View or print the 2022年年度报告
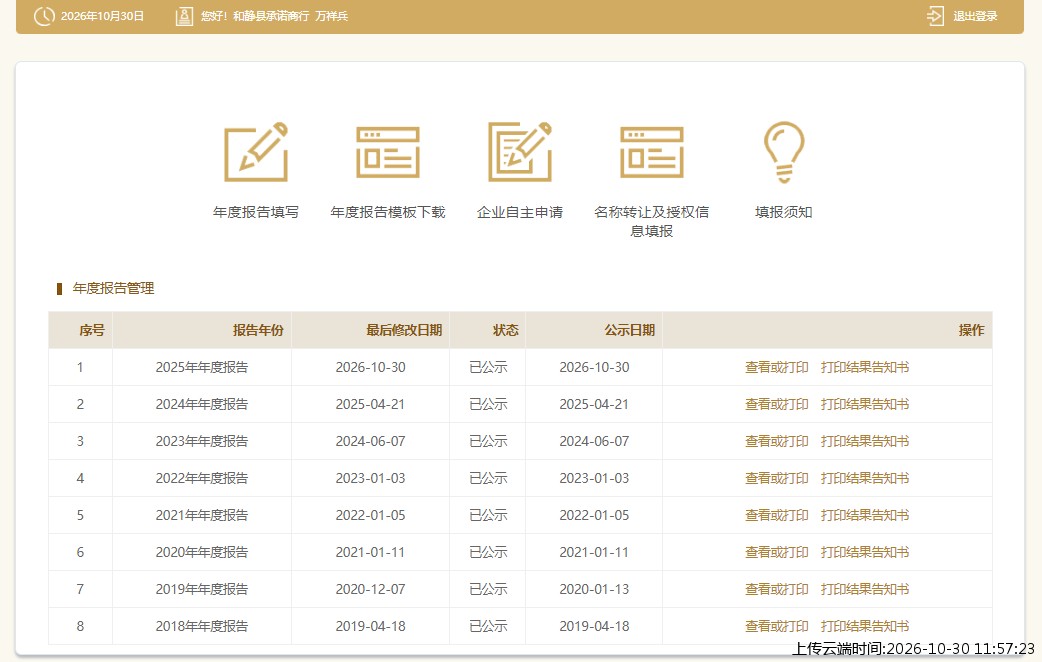Image resolution: width=1042 pixels, height=662 pixels. coord(776,478)
